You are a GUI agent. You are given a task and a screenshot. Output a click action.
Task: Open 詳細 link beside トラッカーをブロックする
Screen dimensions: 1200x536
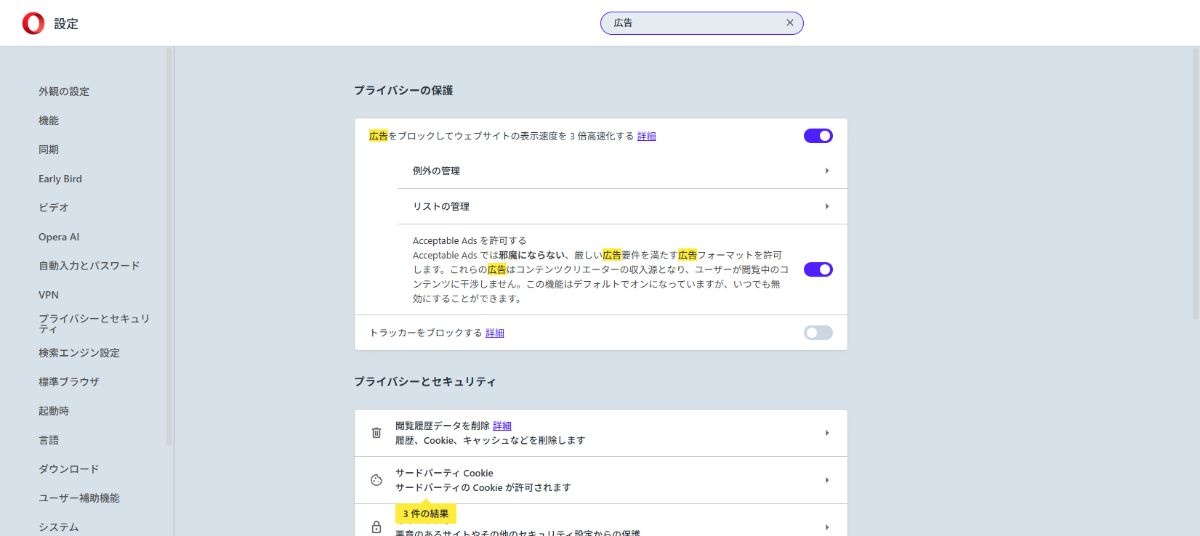[x=495, y=333]
